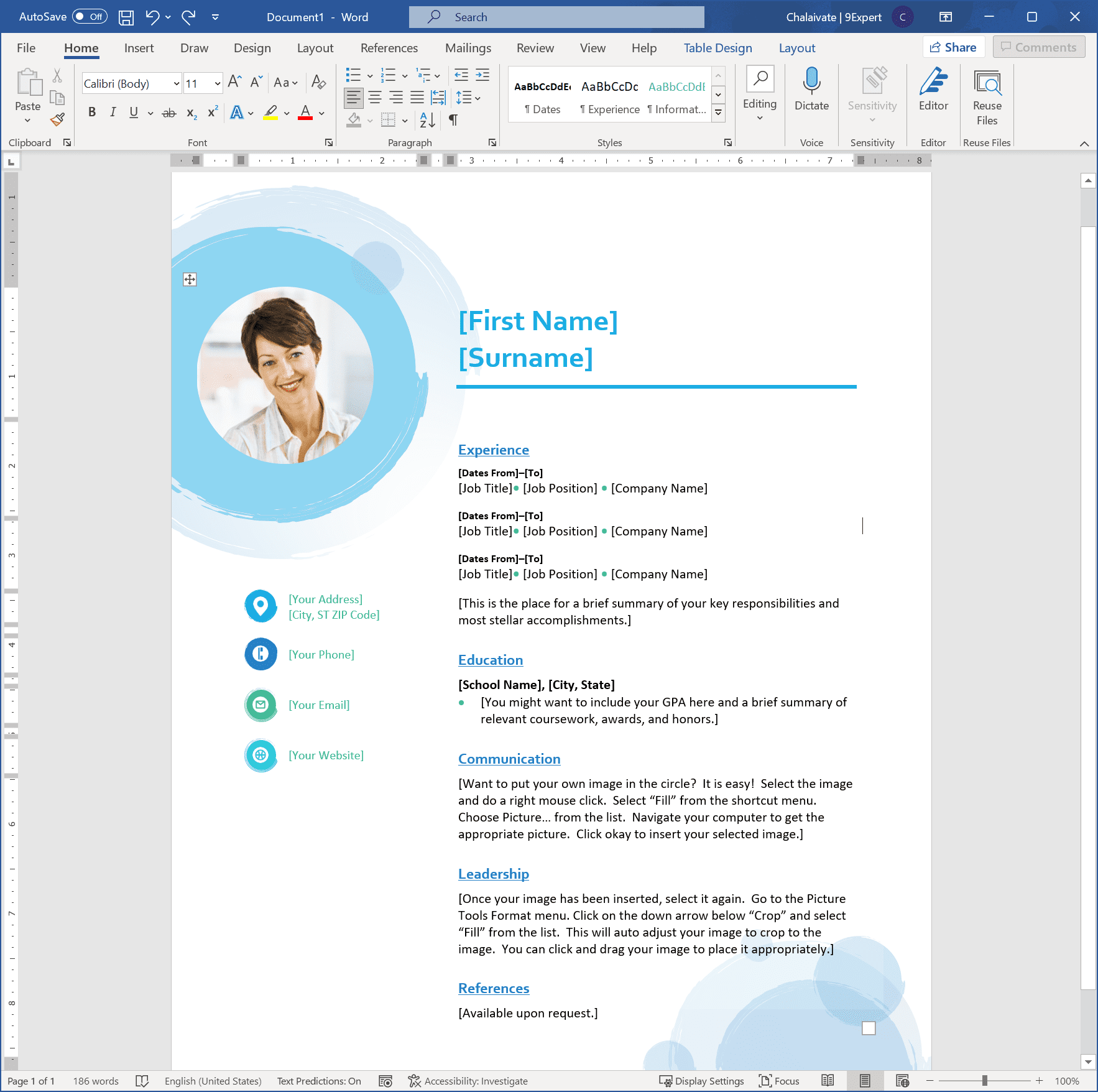Screen dimensions: 1098x1092
Task: Open the Table Design tab
Action: (x=717, y=48)
